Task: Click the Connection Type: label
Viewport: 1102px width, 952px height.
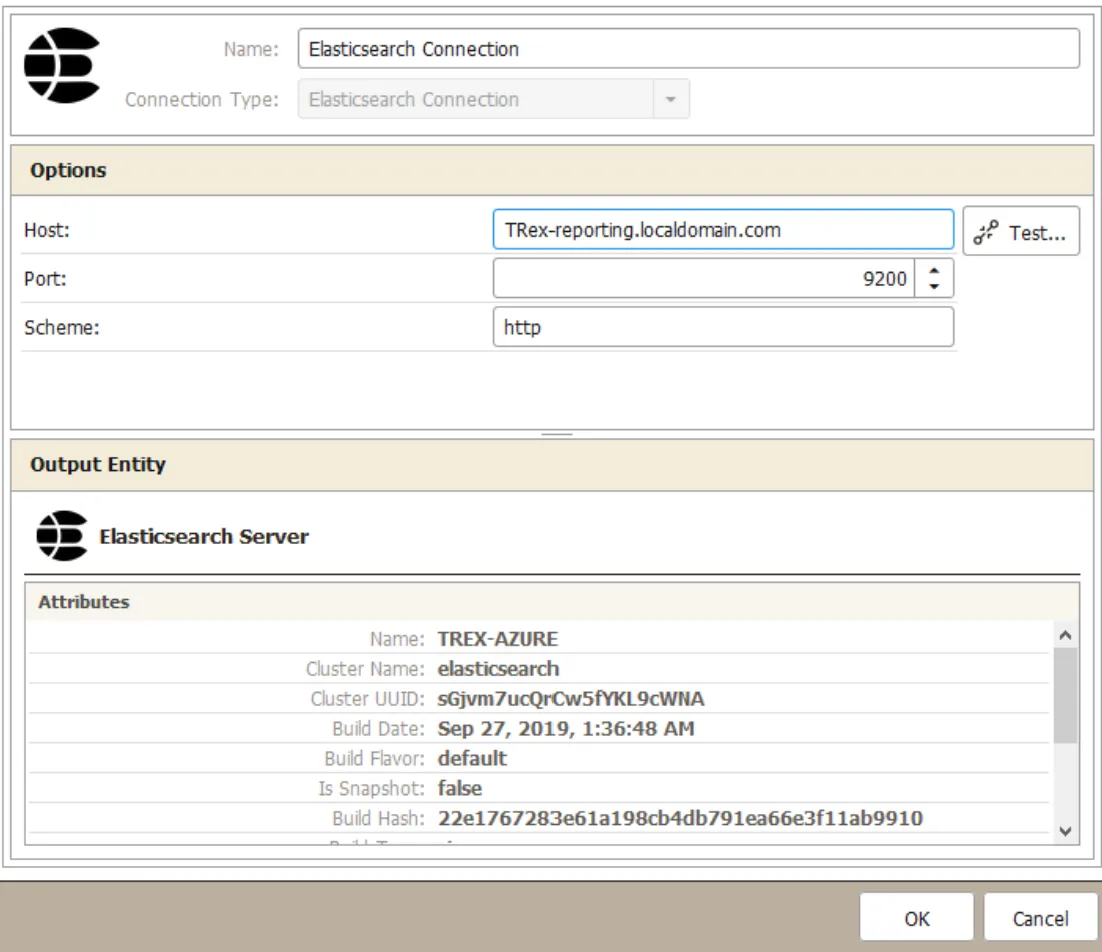Action: (x=202, y=100)
